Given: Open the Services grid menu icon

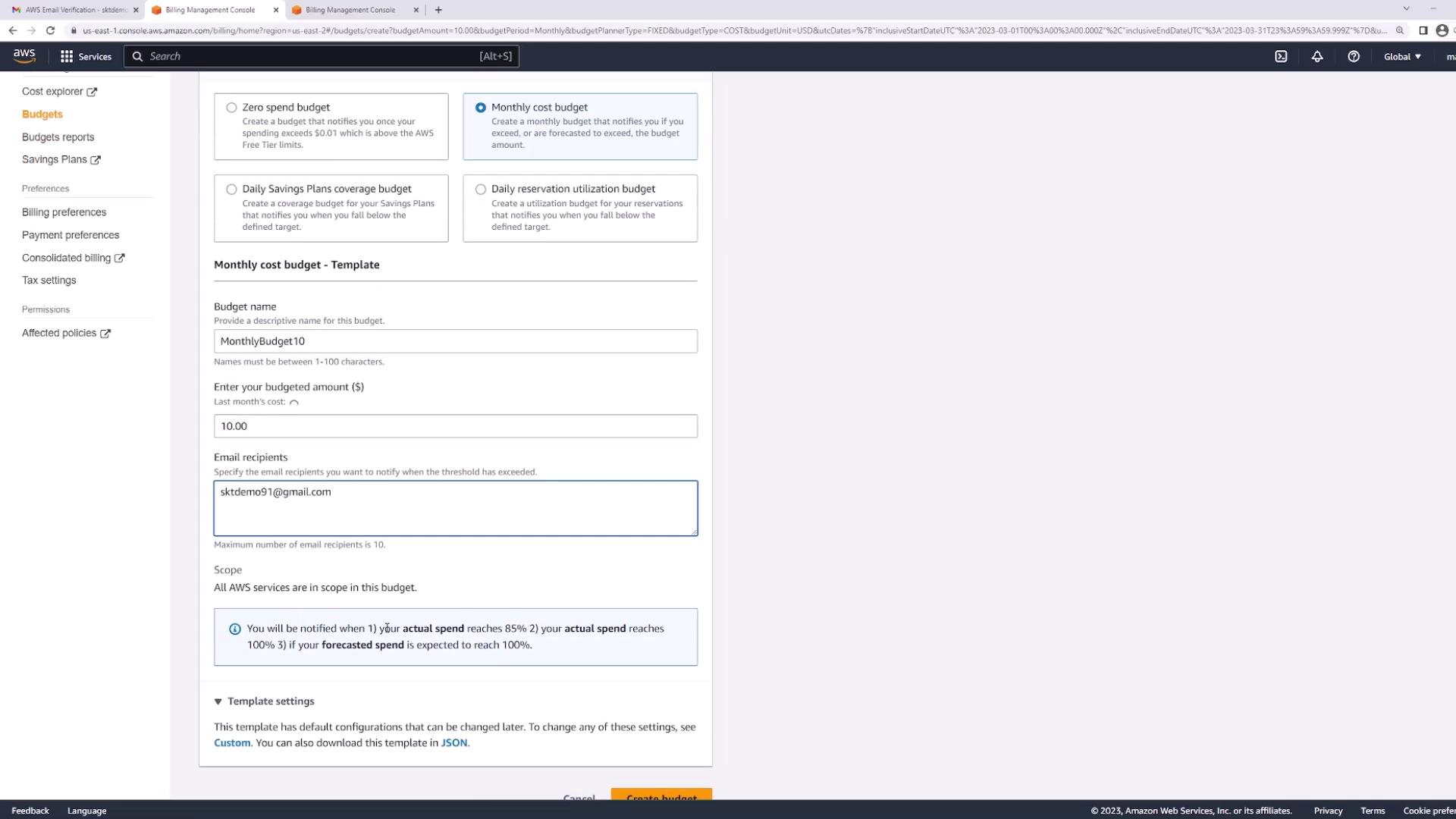Looking at the screenshot, I should (67, 56).
